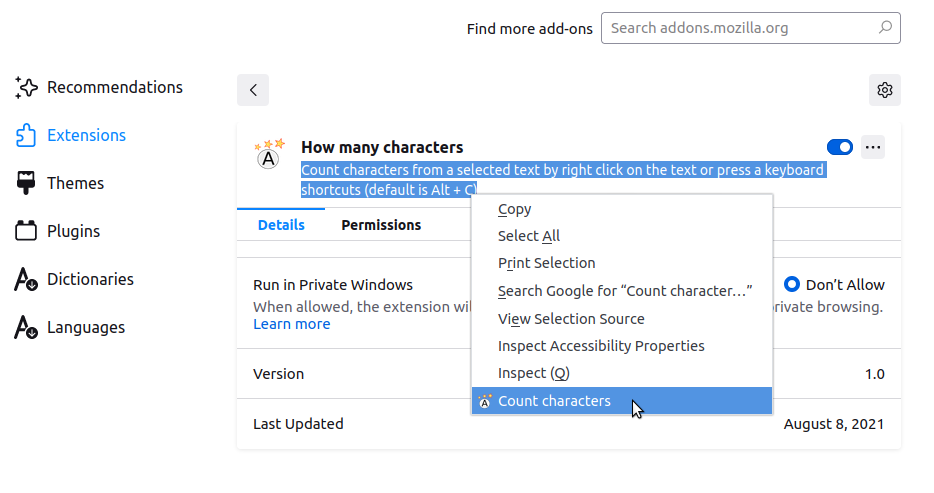
Task: Disable the How many characters extension toggle
Action: [840, 148]
